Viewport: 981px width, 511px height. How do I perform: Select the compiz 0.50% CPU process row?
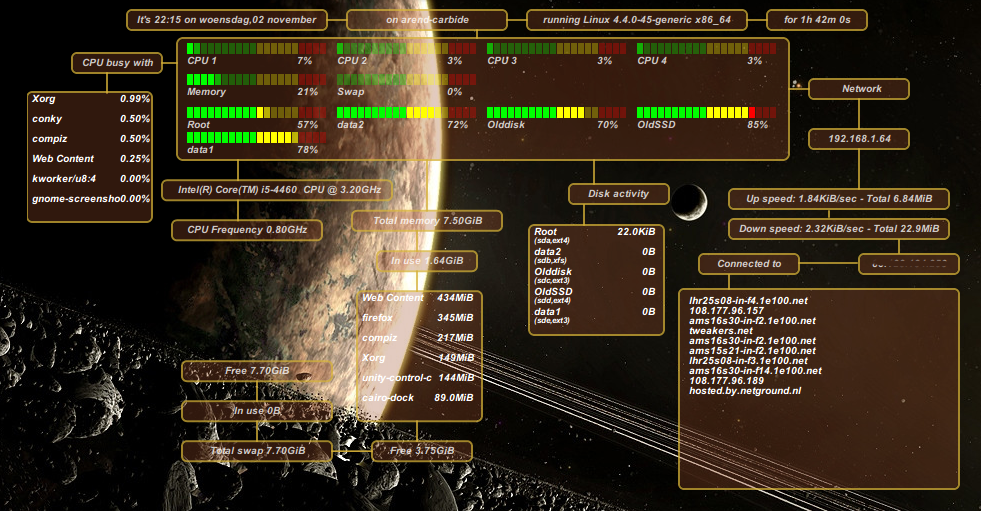pos(91,139)
